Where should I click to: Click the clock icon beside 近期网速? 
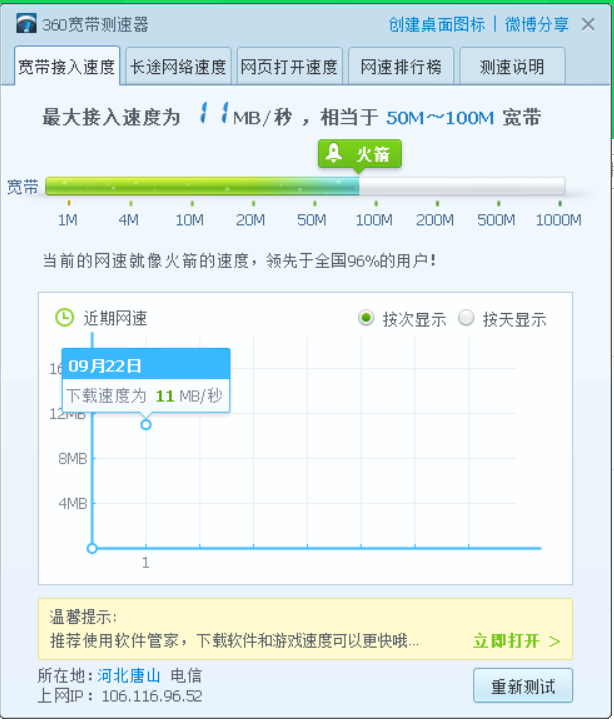64,318
